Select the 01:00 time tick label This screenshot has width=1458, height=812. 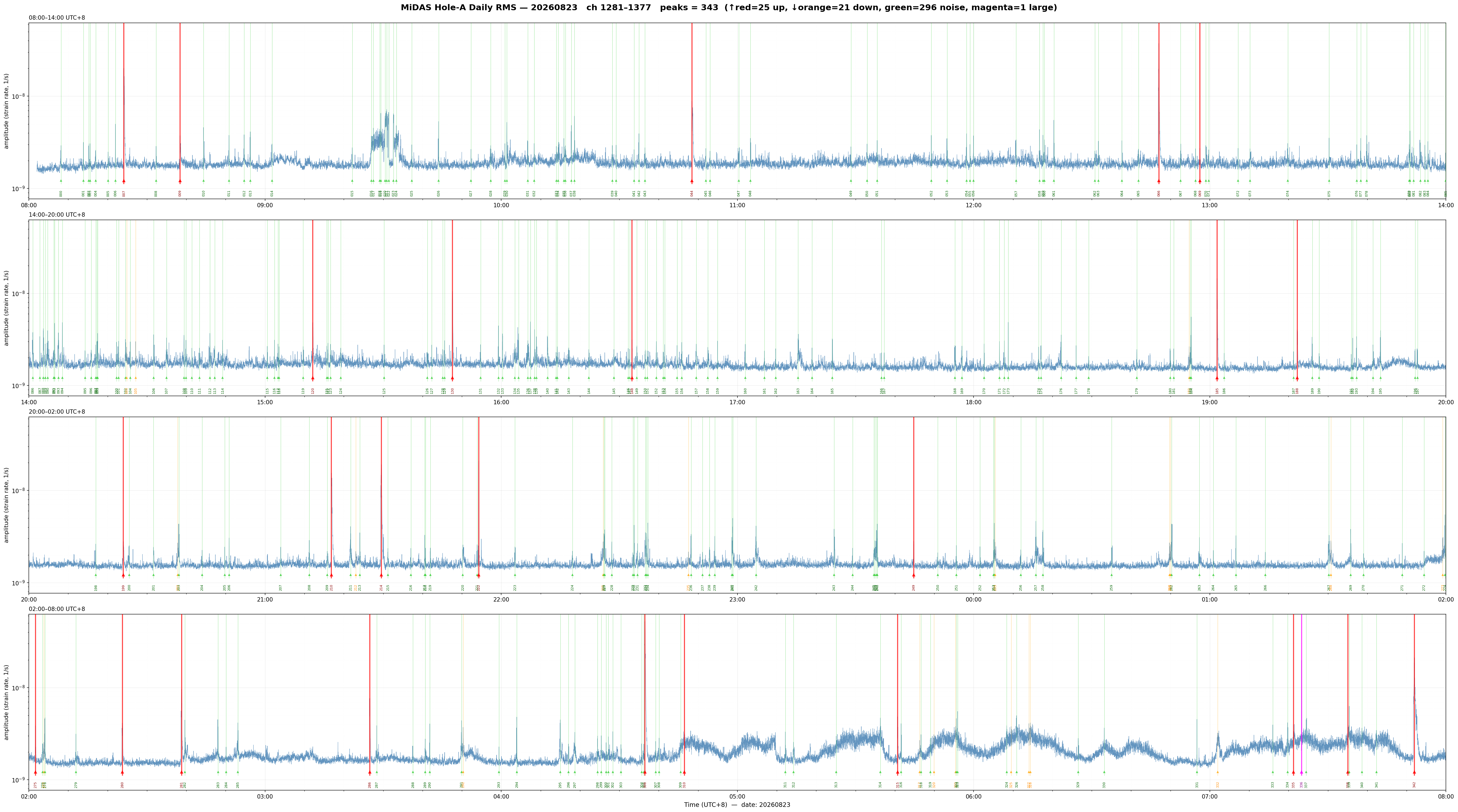coord(1210,599)
